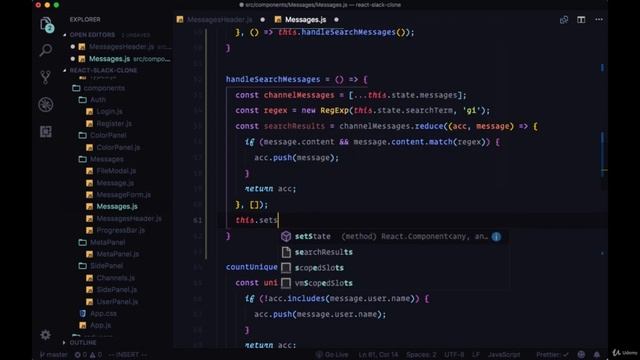Image resolution: width=640 pixels, height=360 pixels.
Task: Open the Manage gear icon
Action: [x=46, y=335]
